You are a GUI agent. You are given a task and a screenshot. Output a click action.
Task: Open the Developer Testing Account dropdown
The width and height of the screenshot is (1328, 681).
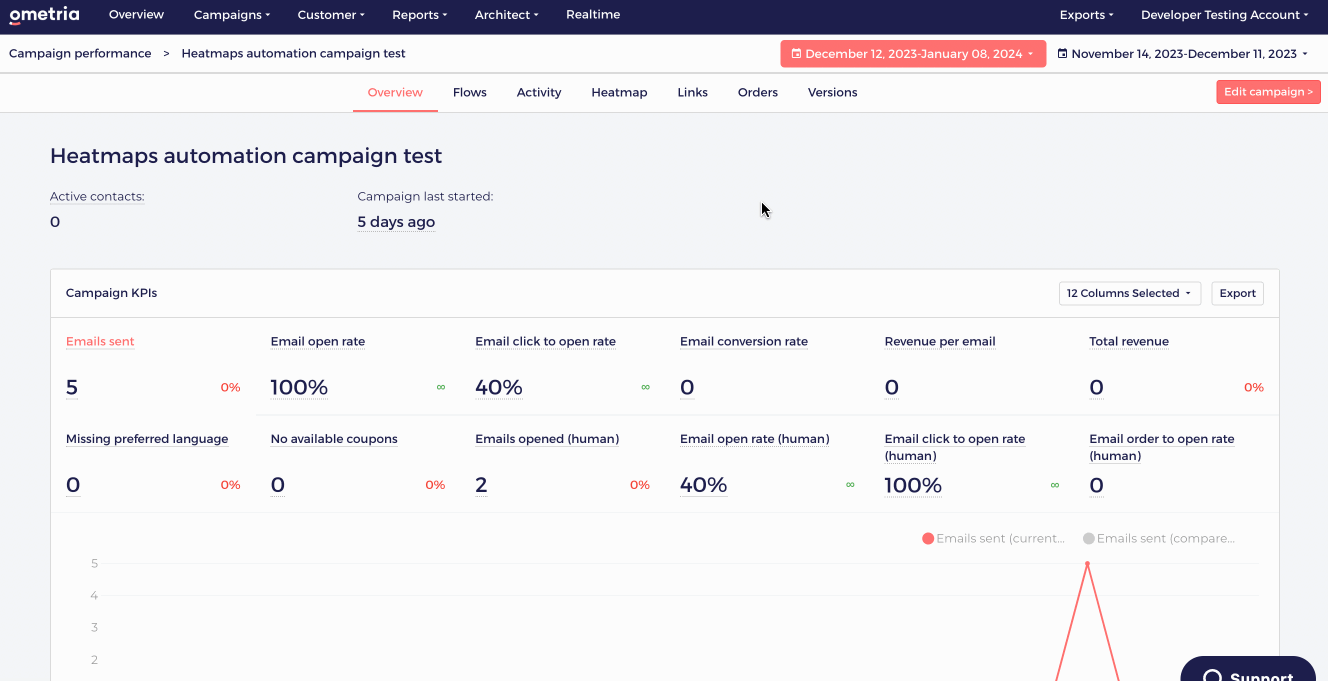[x=1224, y=15]
